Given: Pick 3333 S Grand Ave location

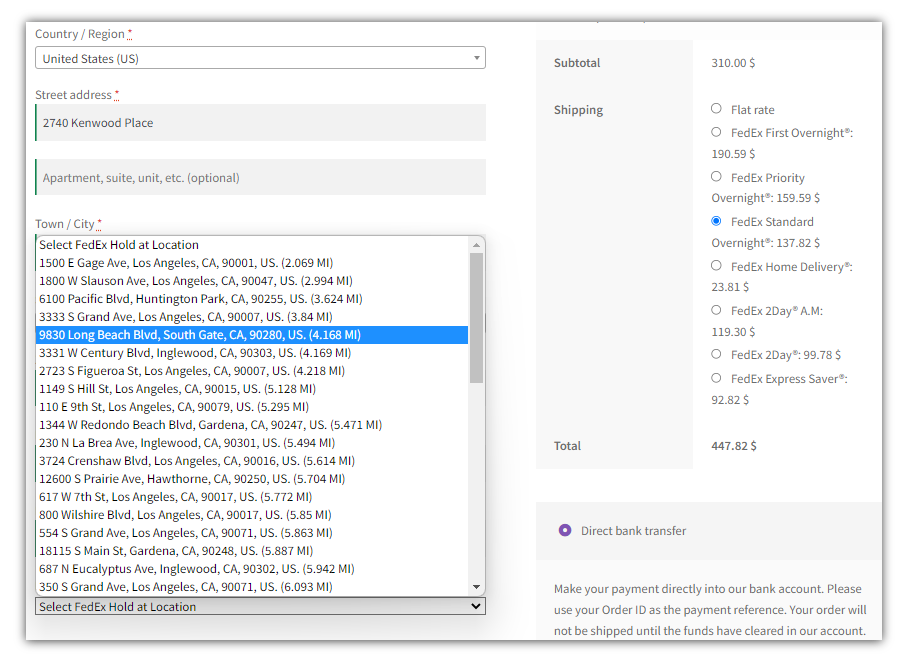Looking at the screenshot, I should pos(252,317).
